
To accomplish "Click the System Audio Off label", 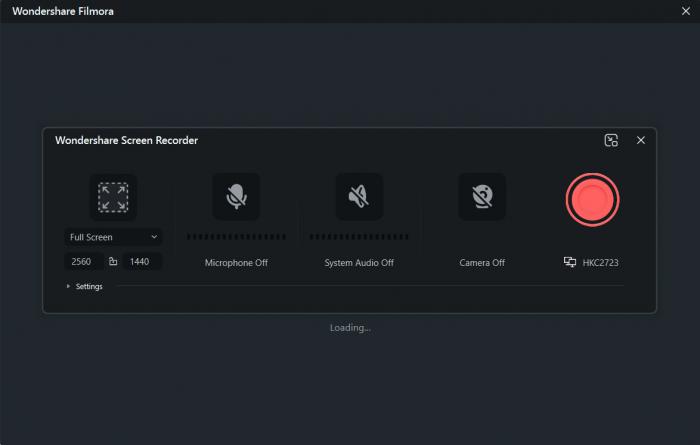I will [x=359, y=263].
